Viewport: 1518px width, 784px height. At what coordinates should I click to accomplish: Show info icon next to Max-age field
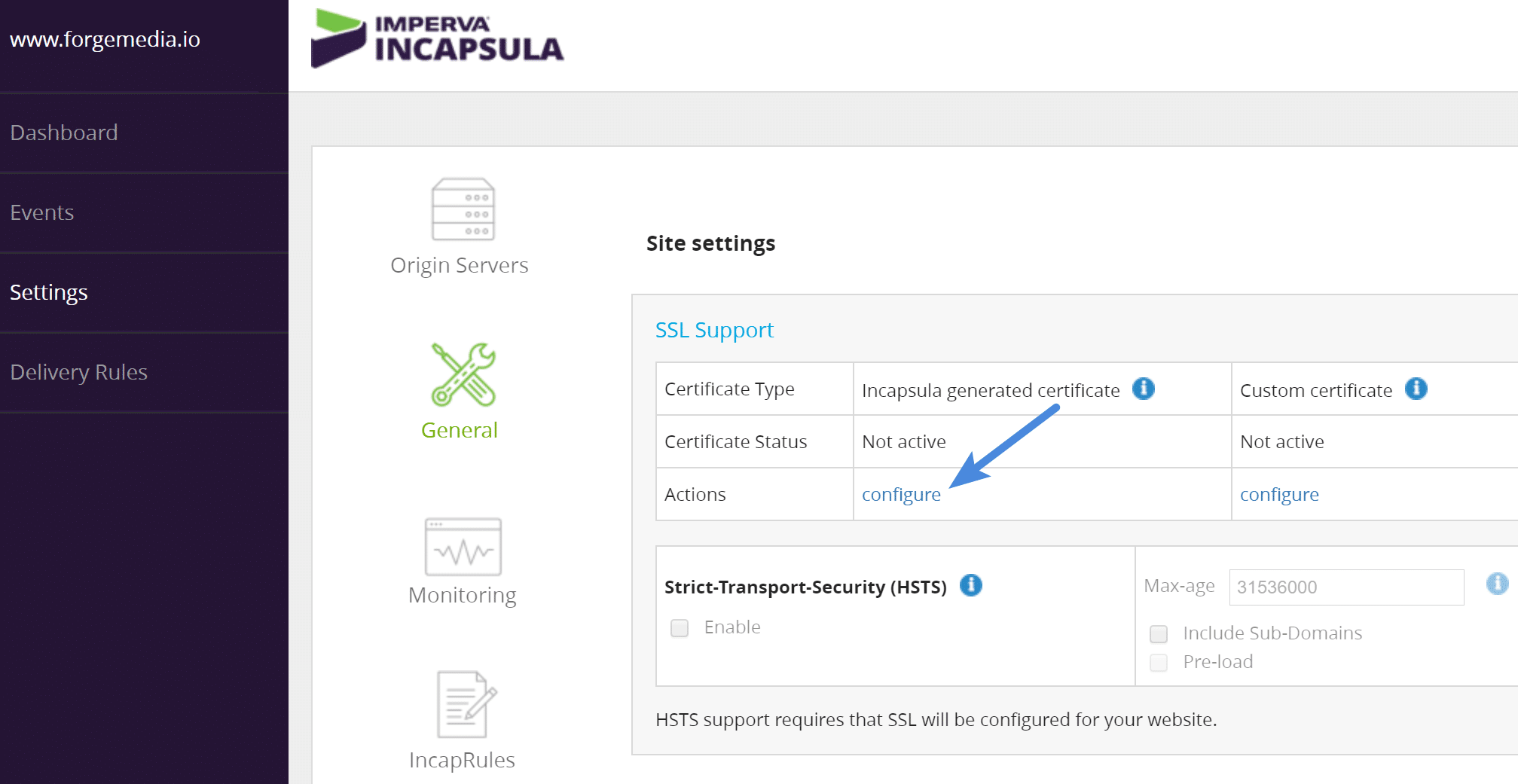click(x=1497, y=584)
